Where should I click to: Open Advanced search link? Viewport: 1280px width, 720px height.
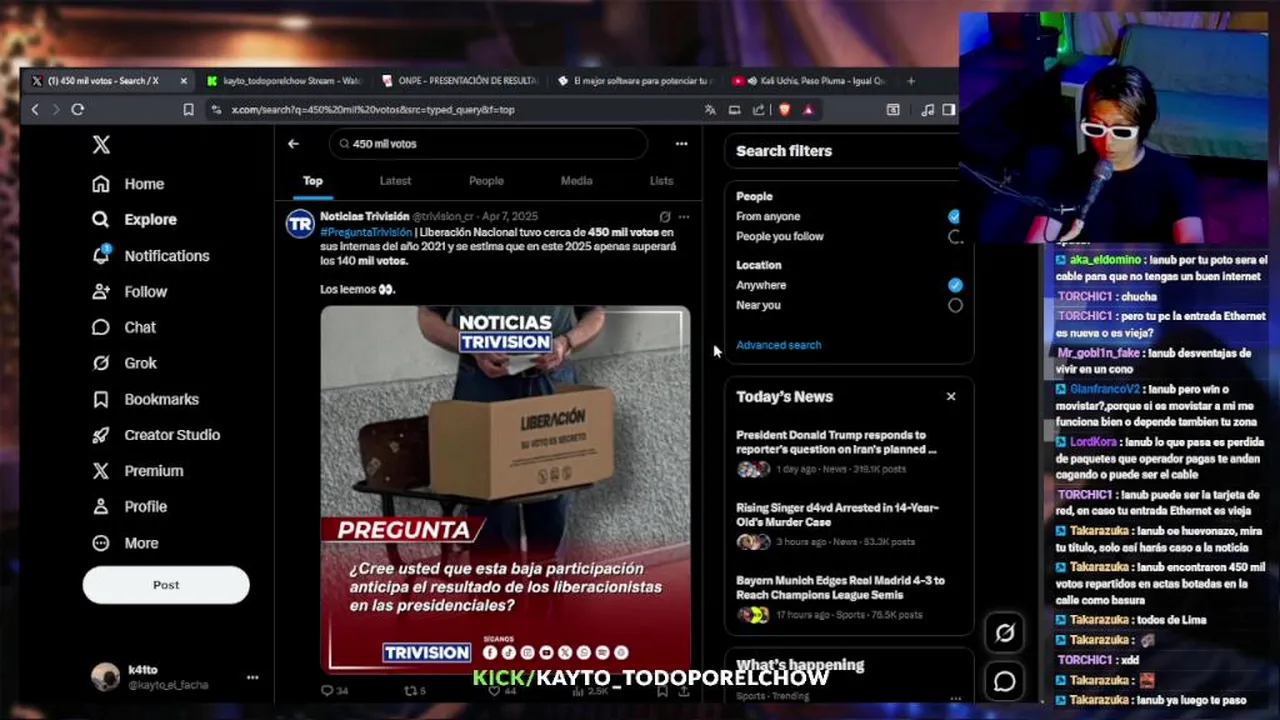click(778, 345)
